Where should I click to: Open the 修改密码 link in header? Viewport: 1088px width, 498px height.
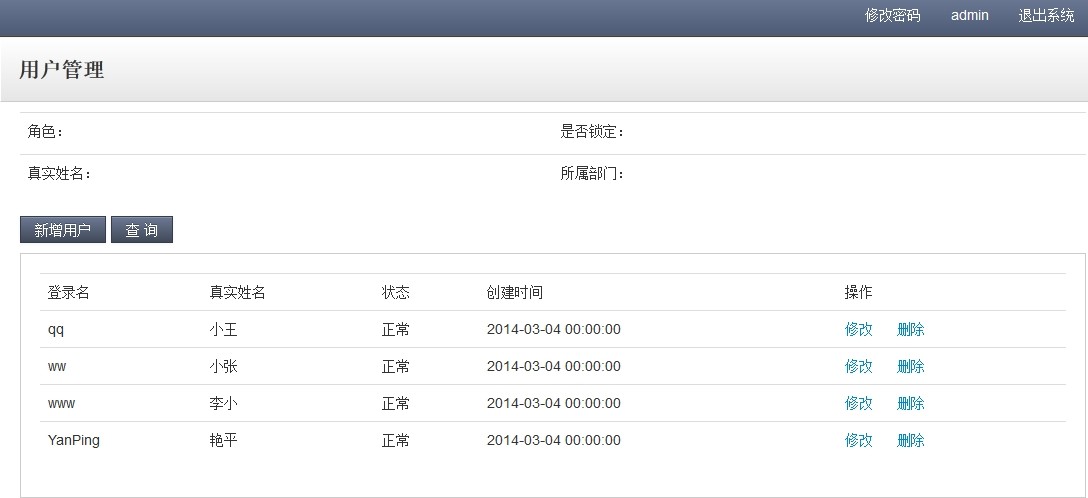[892, 15]
